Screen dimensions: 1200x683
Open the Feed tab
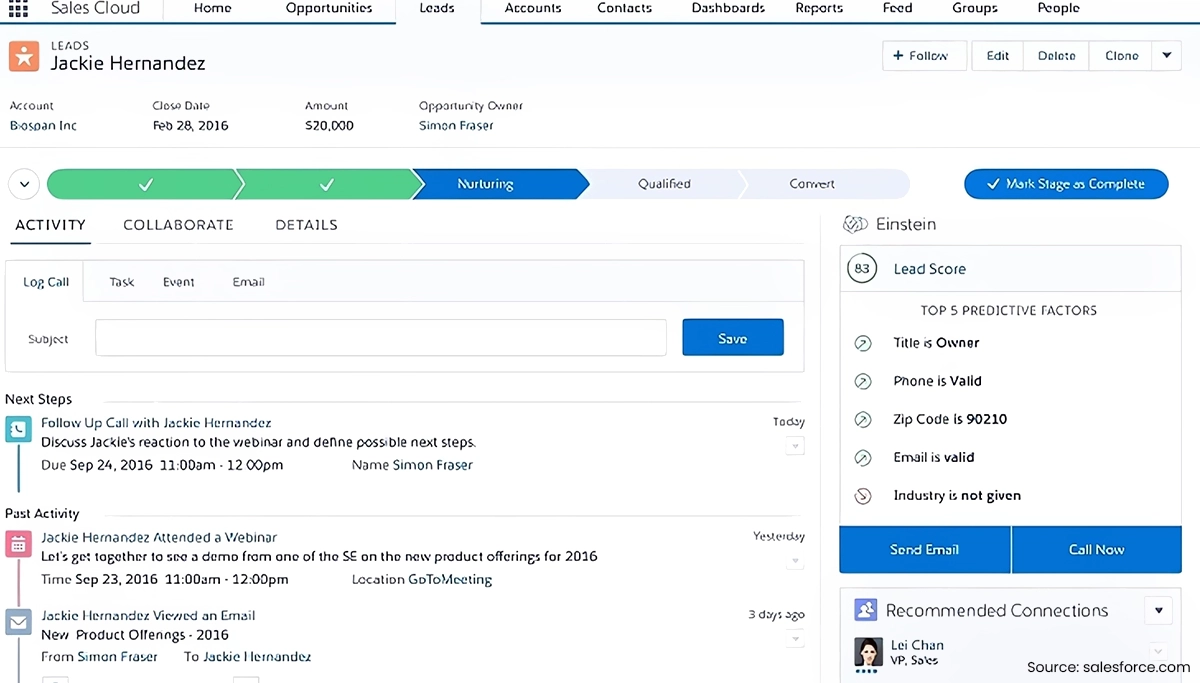click(897, 8)
